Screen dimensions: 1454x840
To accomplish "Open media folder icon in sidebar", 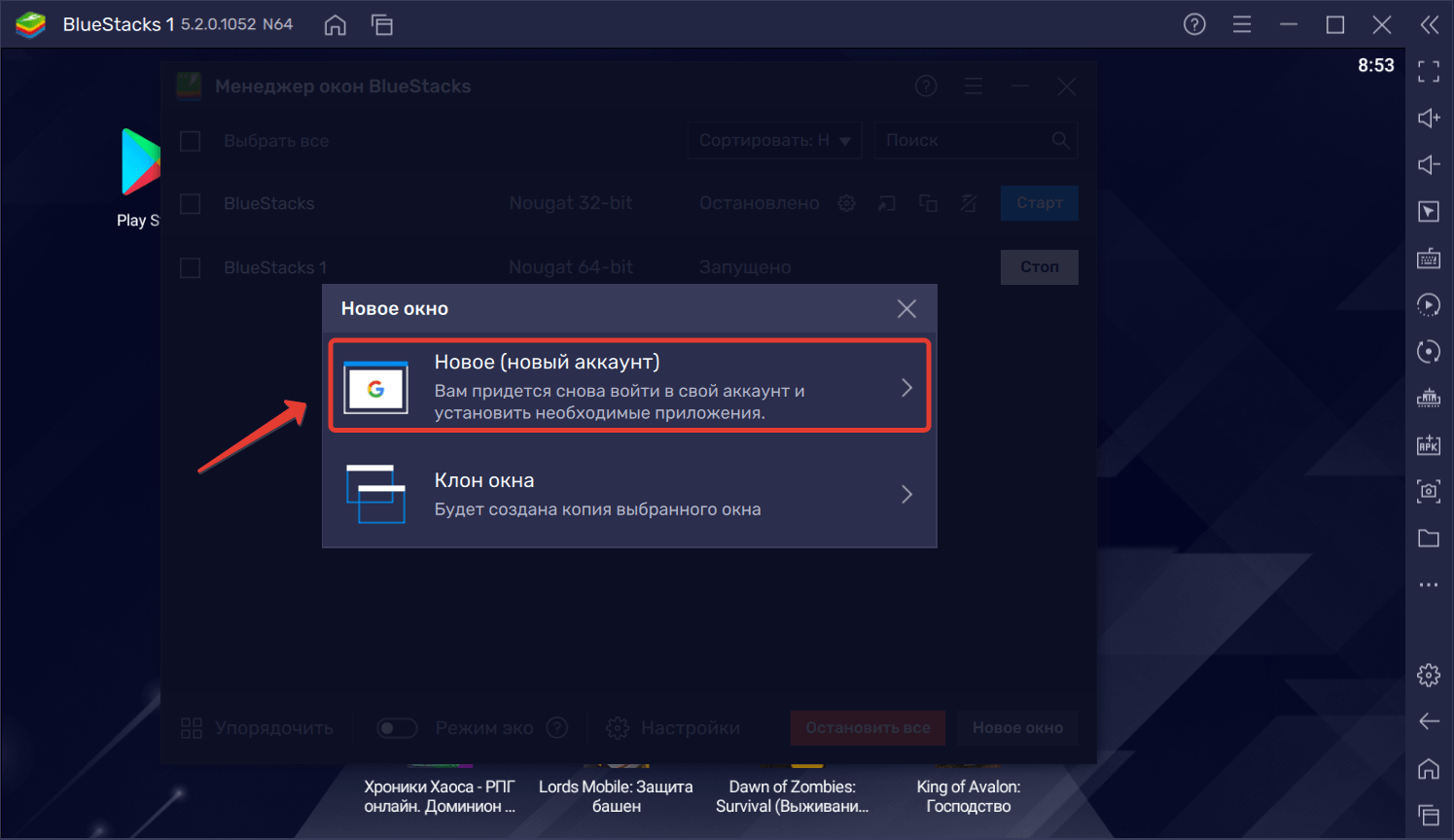I will pyautogui.click(x=1429, y=538).
